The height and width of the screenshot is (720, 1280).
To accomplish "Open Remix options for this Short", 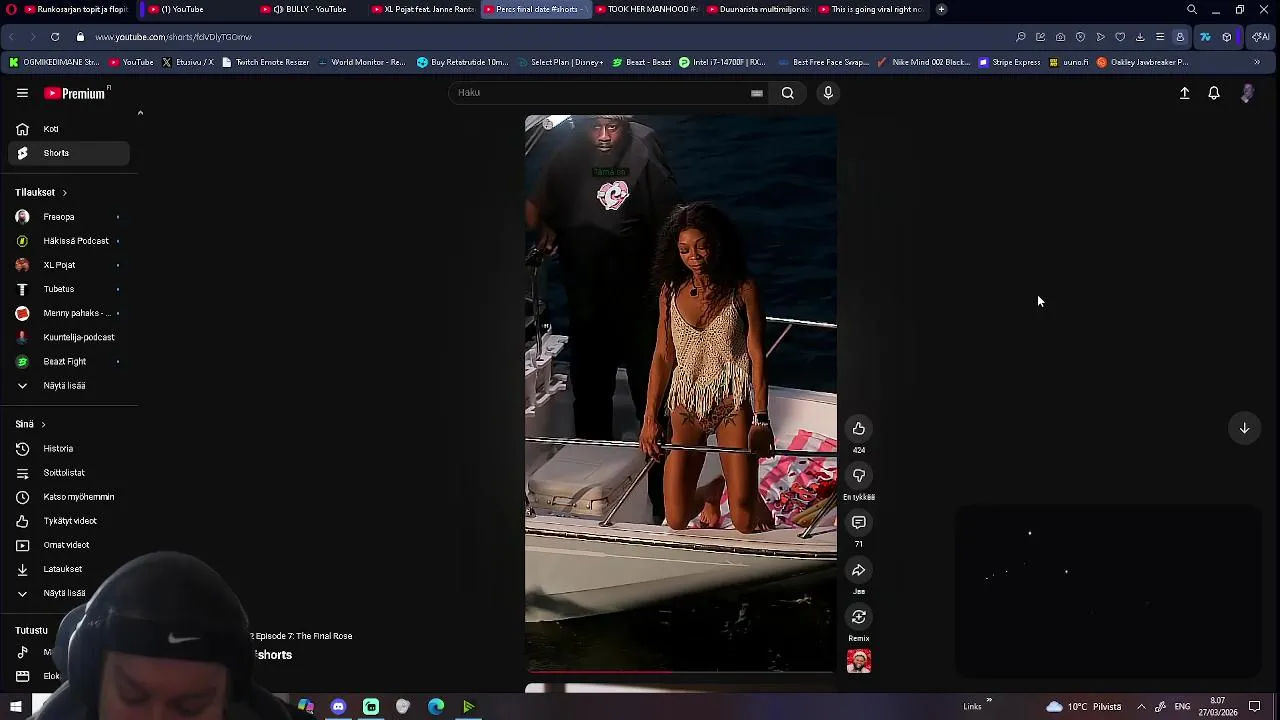I will [x=858, y=617].
